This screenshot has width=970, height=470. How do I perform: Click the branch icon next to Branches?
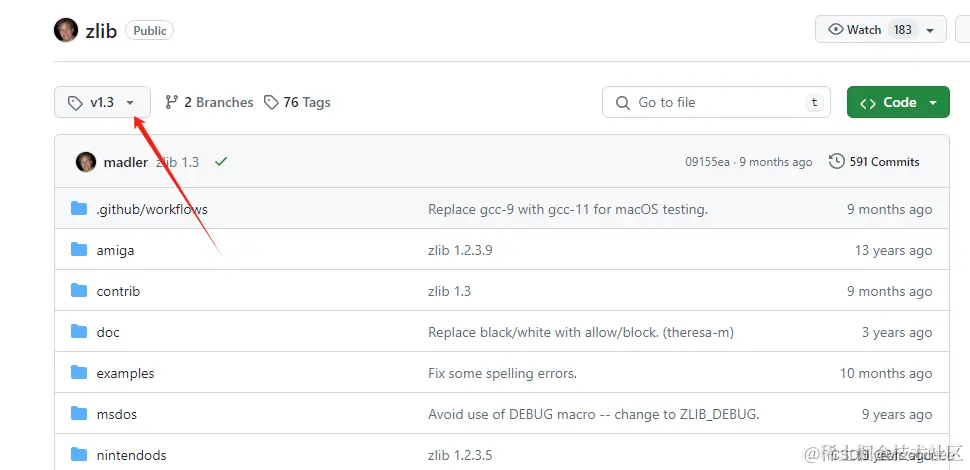pos(171,103)
